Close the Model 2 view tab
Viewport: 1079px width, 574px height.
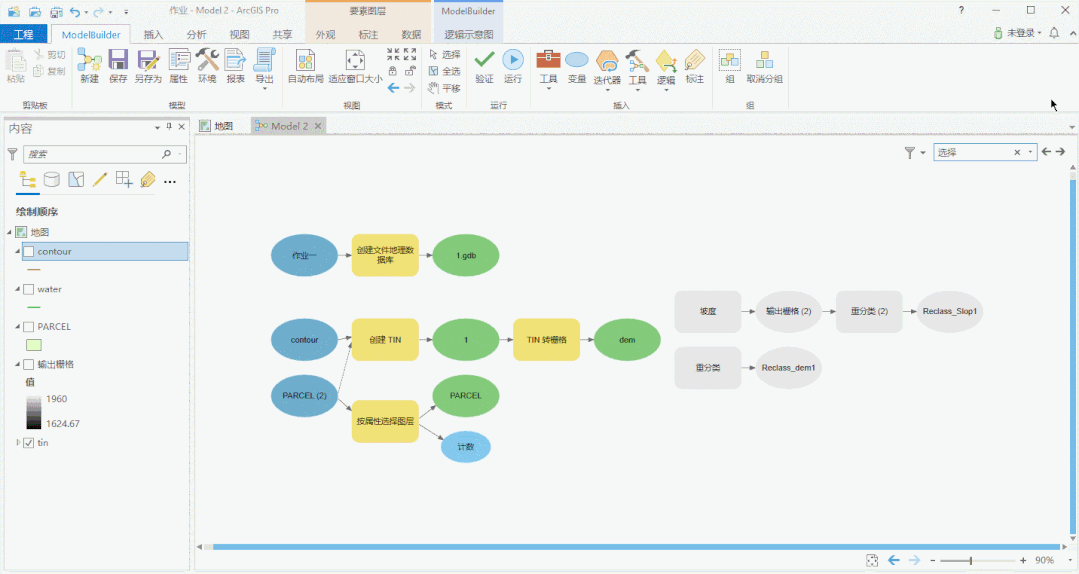coord(318,126)
